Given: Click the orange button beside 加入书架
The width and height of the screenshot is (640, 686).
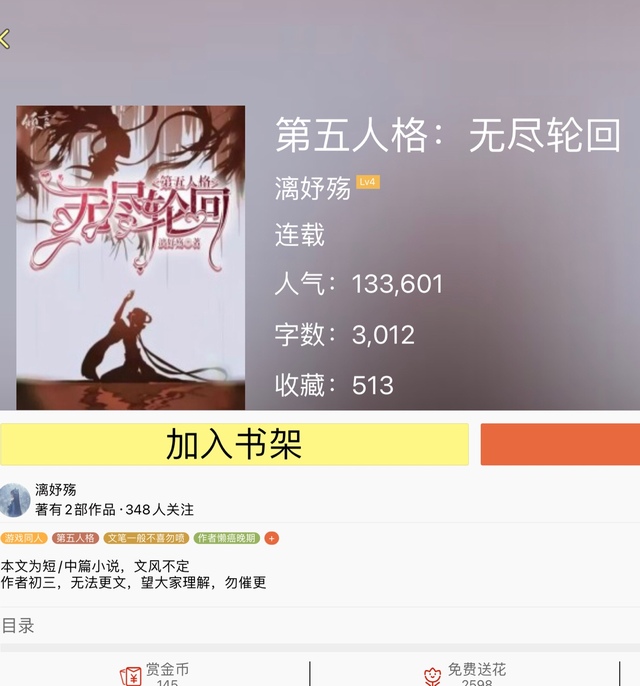Looking at the screenshot, I should 560,444.
